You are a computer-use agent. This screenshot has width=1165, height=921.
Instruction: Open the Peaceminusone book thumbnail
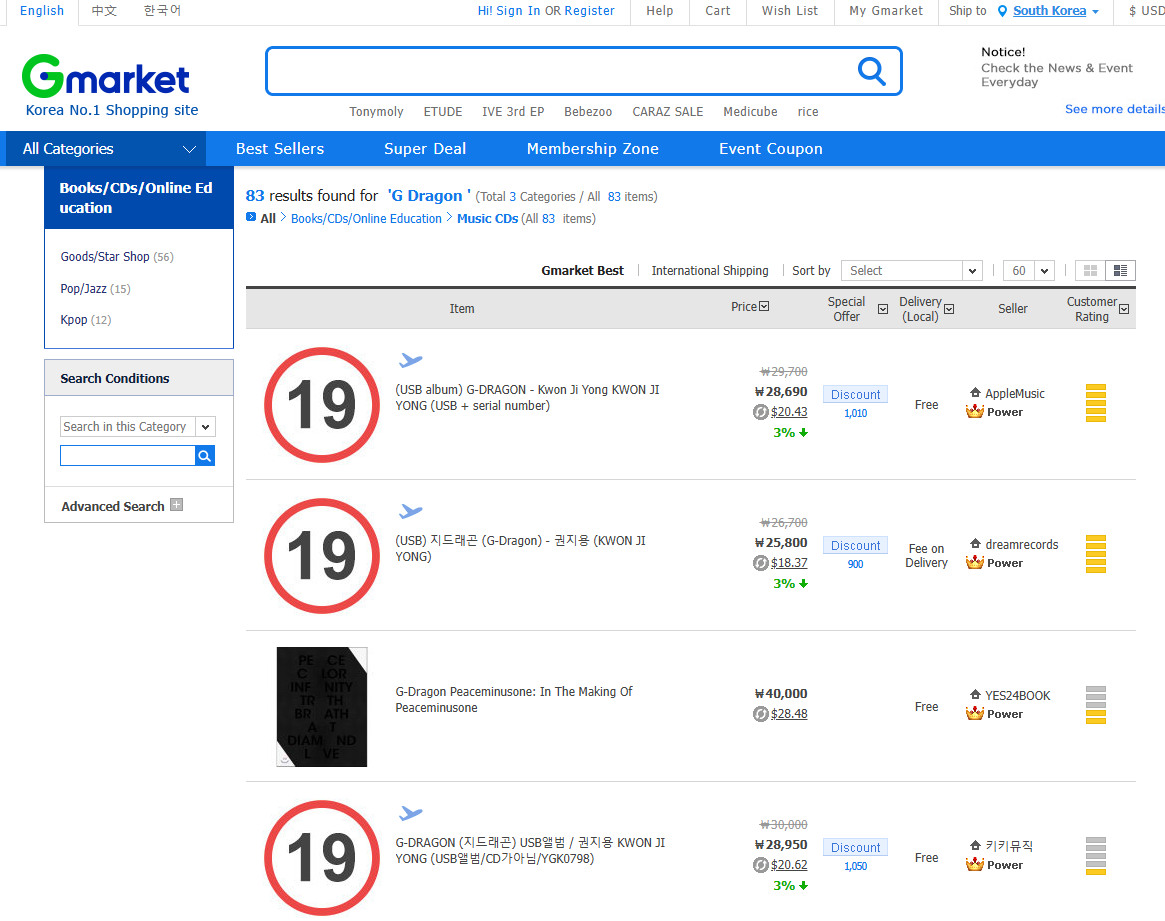pyautogui.click(x=322, y=707)
